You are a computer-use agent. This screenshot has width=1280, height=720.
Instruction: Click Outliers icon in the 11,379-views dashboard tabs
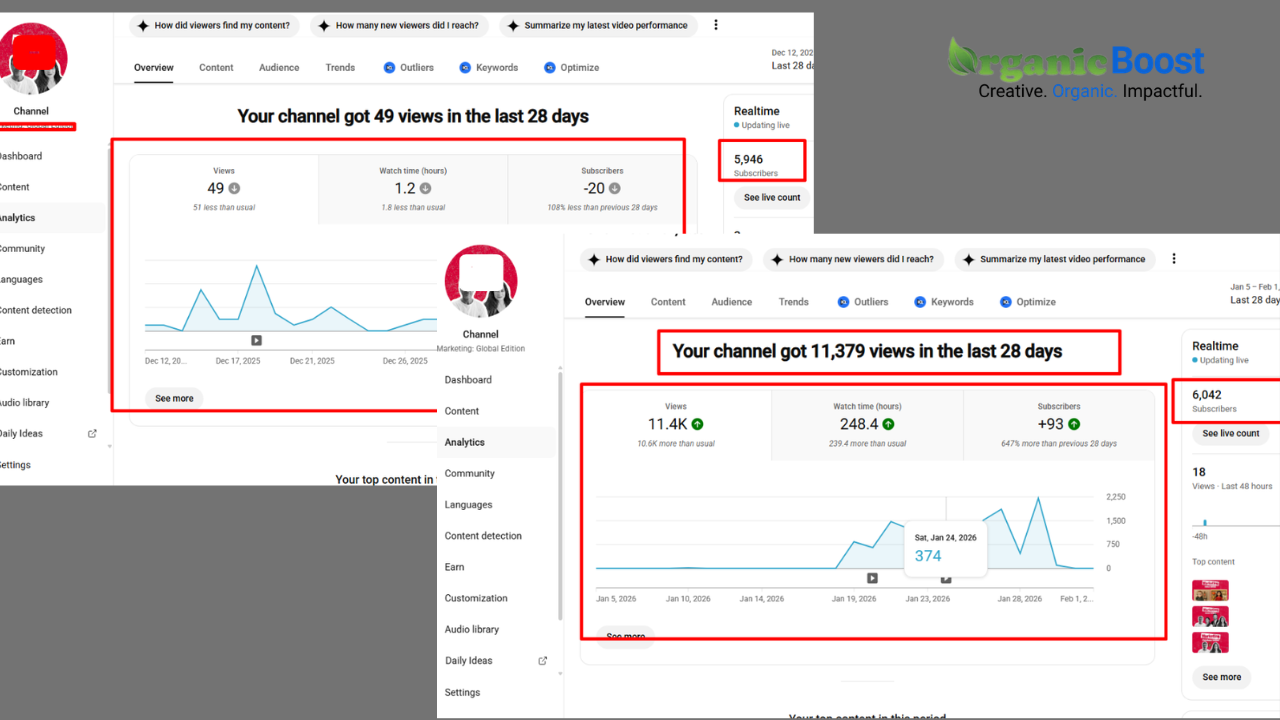(843, 302)
